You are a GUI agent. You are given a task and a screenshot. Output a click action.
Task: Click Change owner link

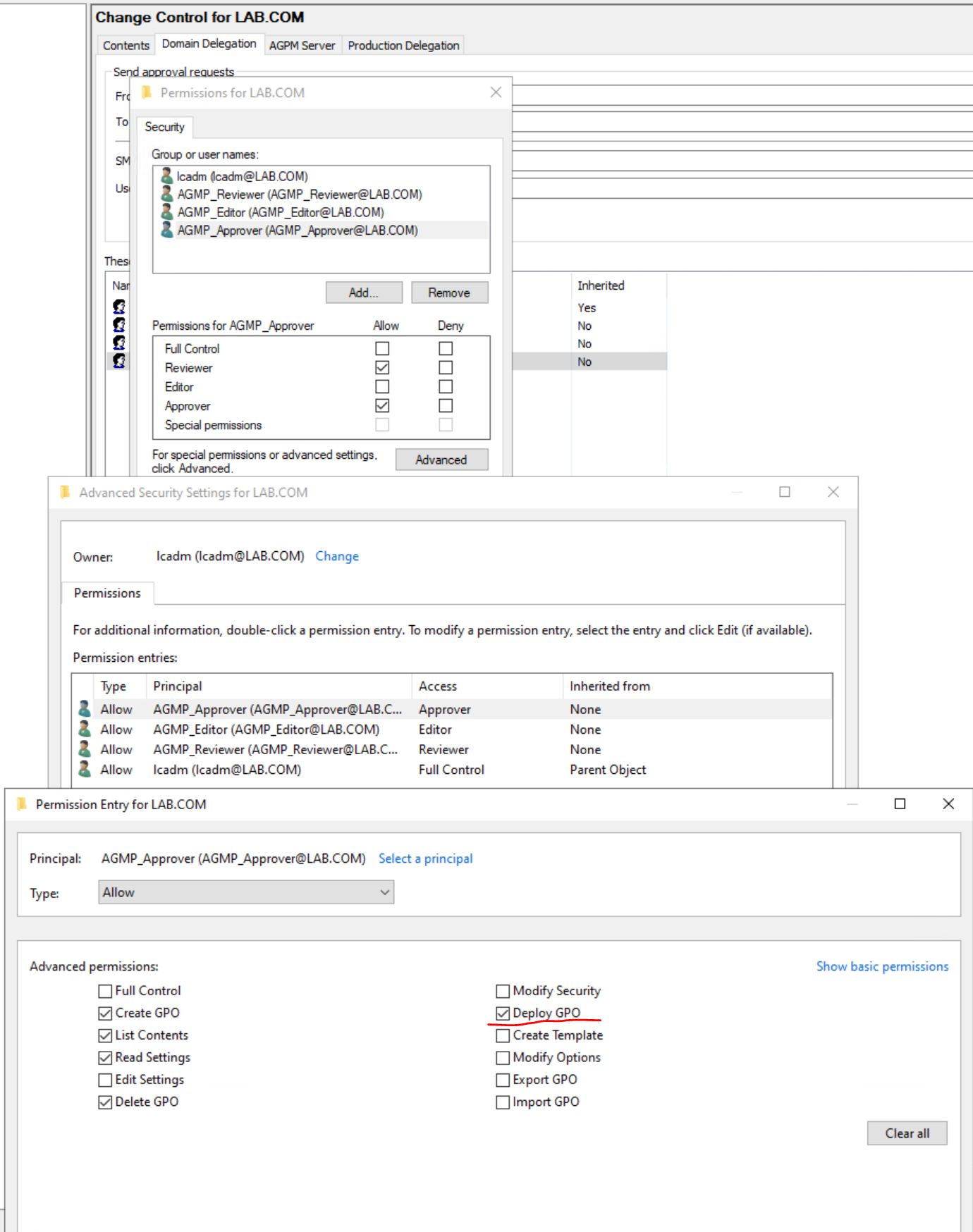point(337,556)
